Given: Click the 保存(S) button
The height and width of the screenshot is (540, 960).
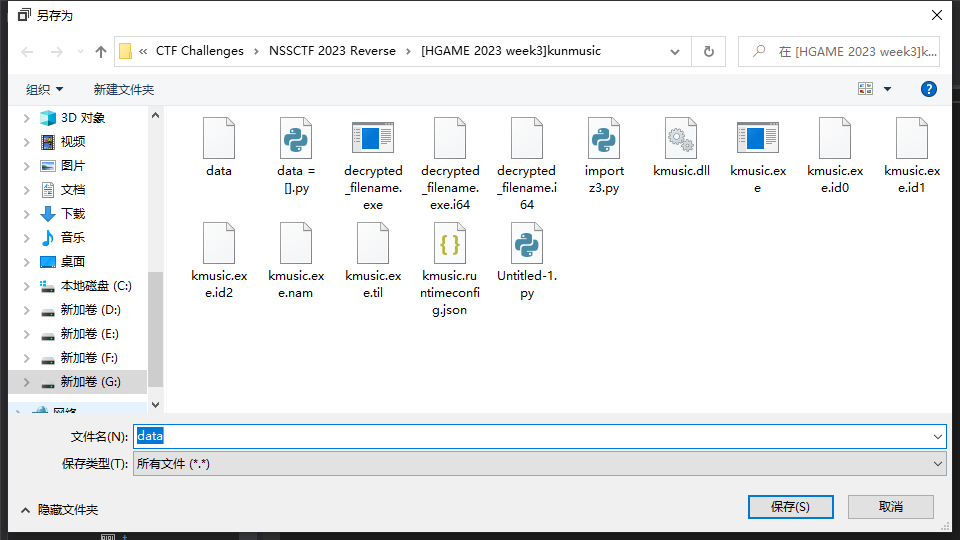Looking at the screenshot, I should coord(790,507).
